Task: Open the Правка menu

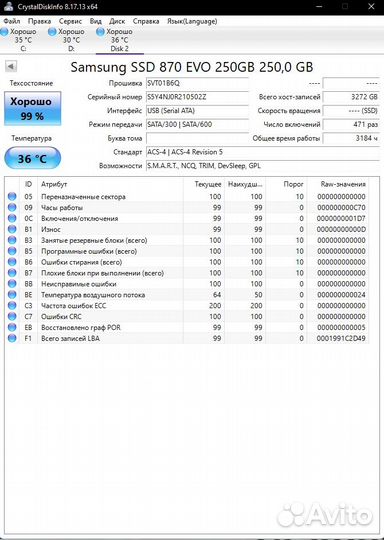Action: [39, 21]
